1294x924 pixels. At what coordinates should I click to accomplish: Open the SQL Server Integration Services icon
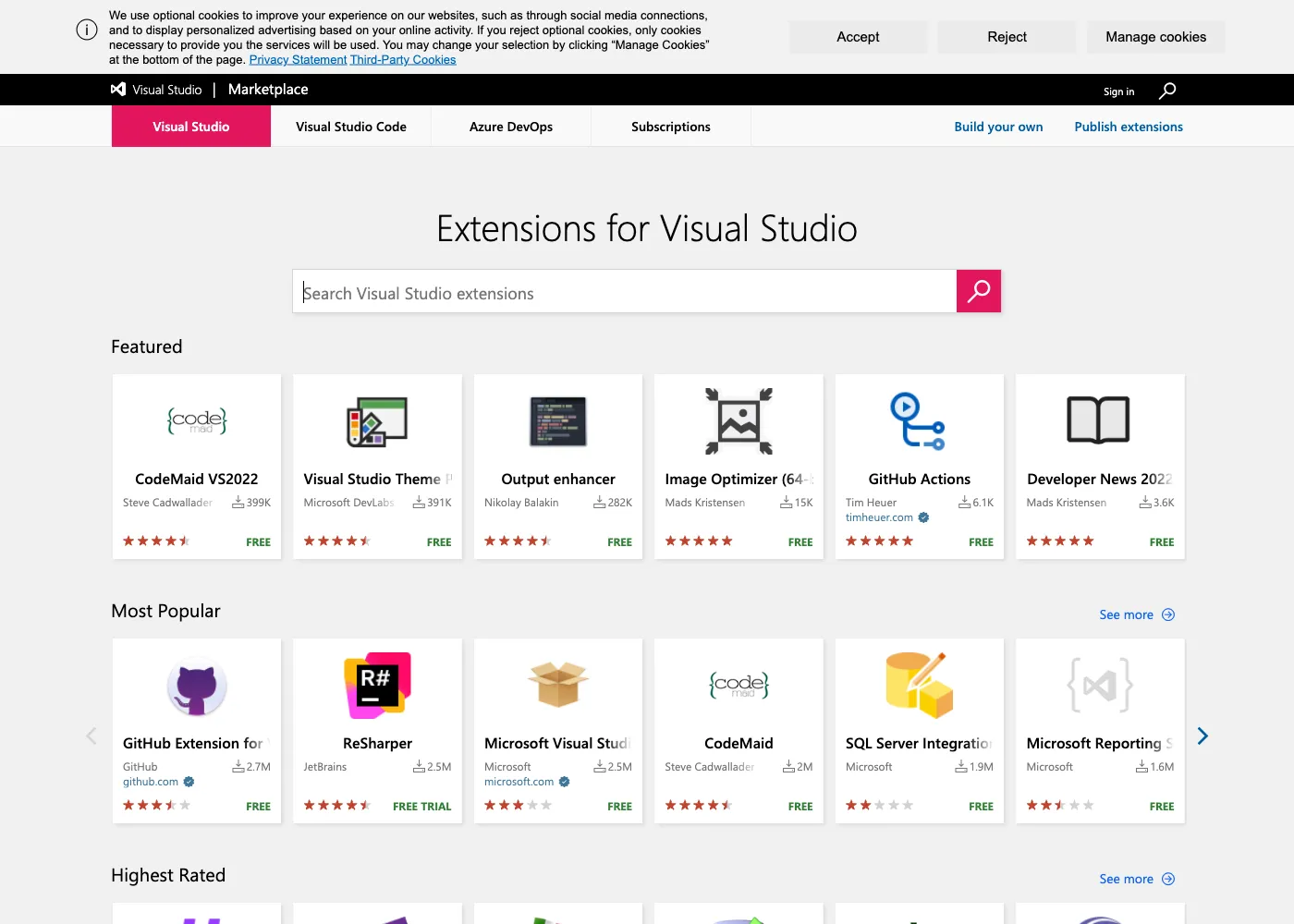[919, 686]
